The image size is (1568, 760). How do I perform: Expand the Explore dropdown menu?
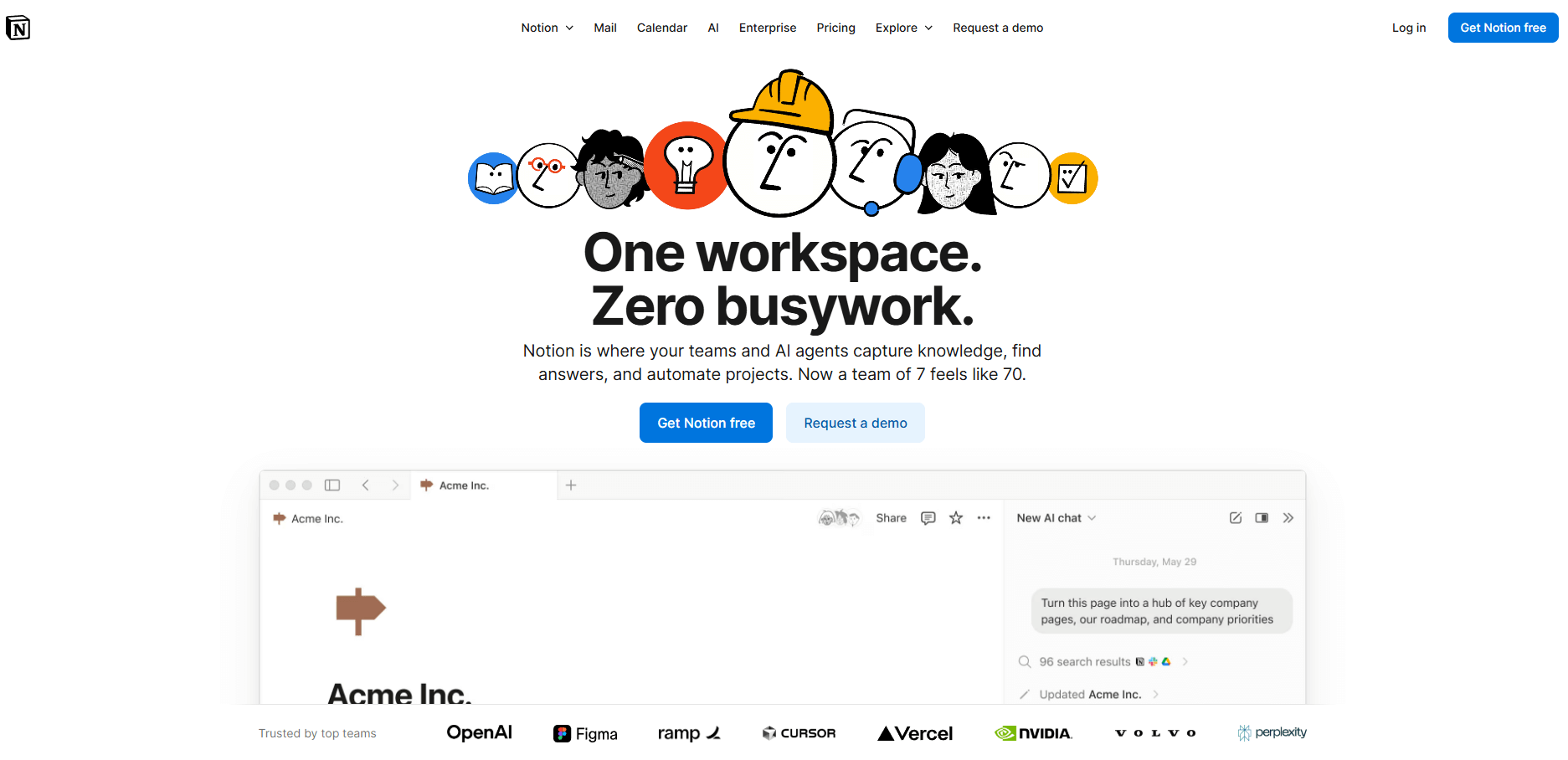coord(904,28)
